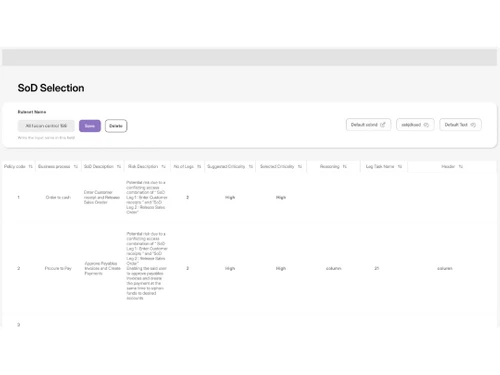Click the Risk Description text in row 2
Image resolution: width=500 pixels, height=375 pixels.
(x=147, y=266)
